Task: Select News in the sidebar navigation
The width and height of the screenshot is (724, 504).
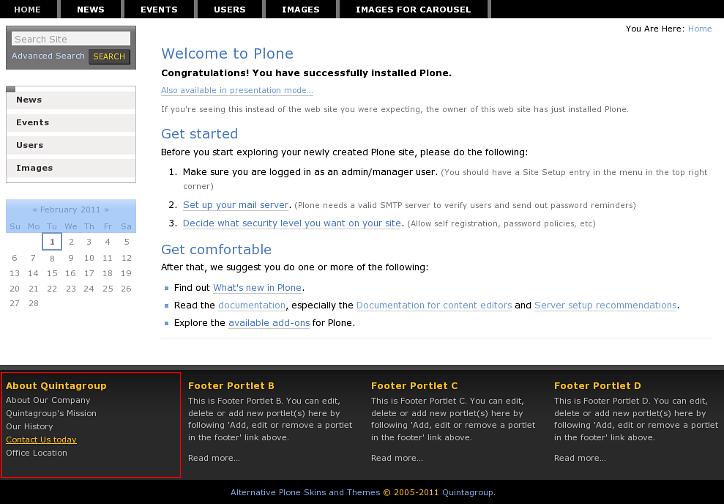Action: click(x=71, y=100)
